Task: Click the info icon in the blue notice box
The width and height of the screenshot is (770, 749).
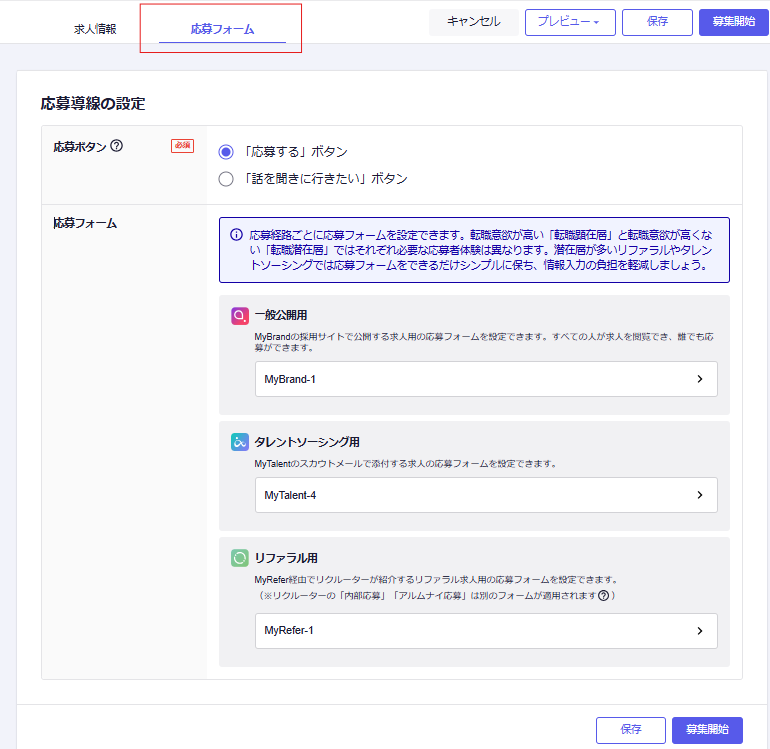Action: [x=237, y=235]
